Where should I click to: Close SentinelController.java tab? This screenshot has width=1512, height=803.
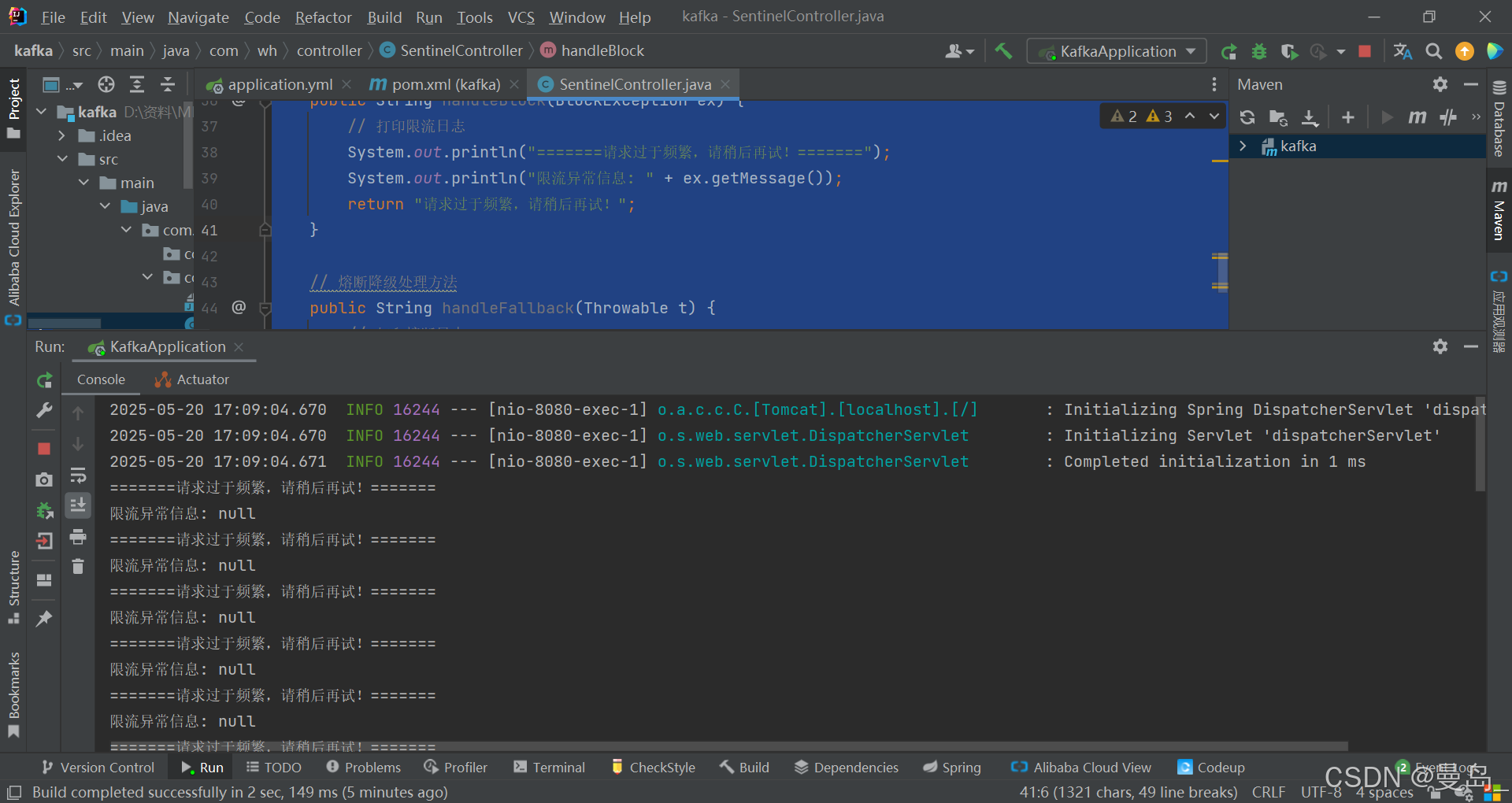pyautogui.click(x=725, y=84)
